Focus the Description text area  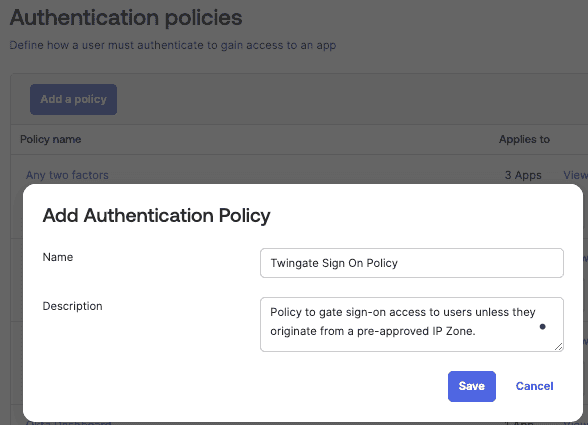[x=412, y=324]
